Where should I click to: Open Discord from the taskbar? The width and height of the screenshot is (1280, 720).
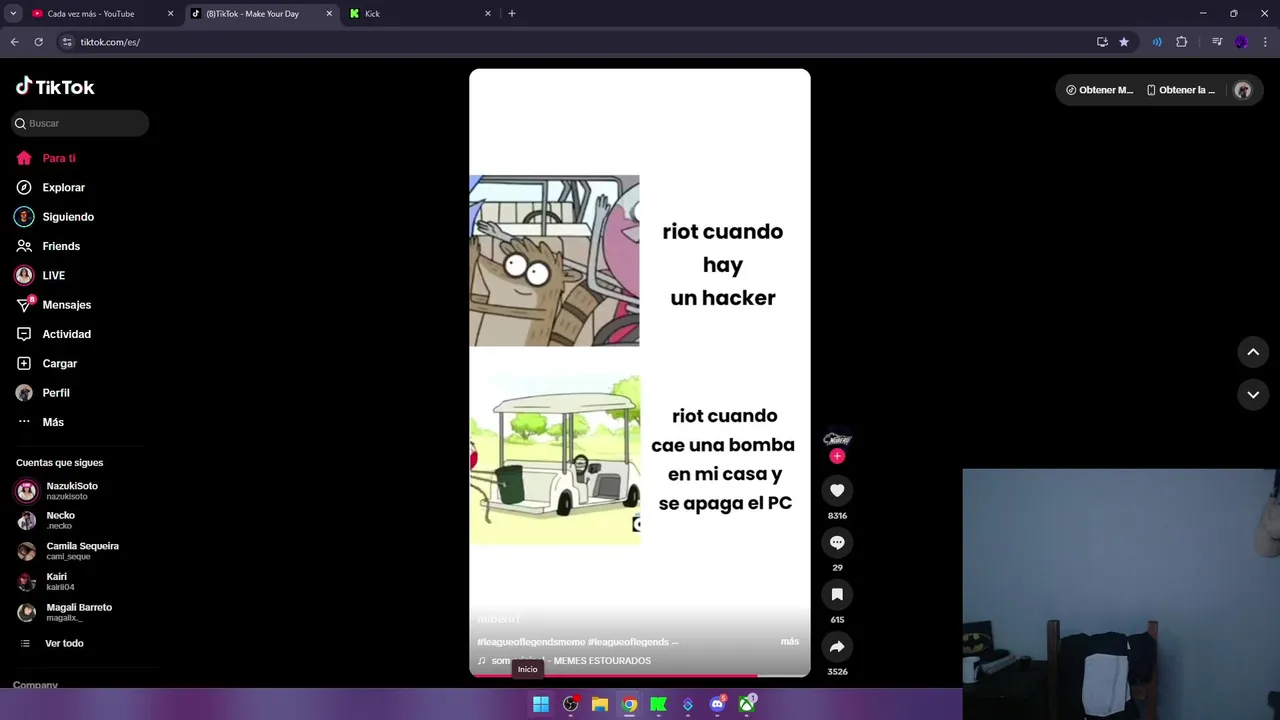pyautogui.click(x=717, y=704)
